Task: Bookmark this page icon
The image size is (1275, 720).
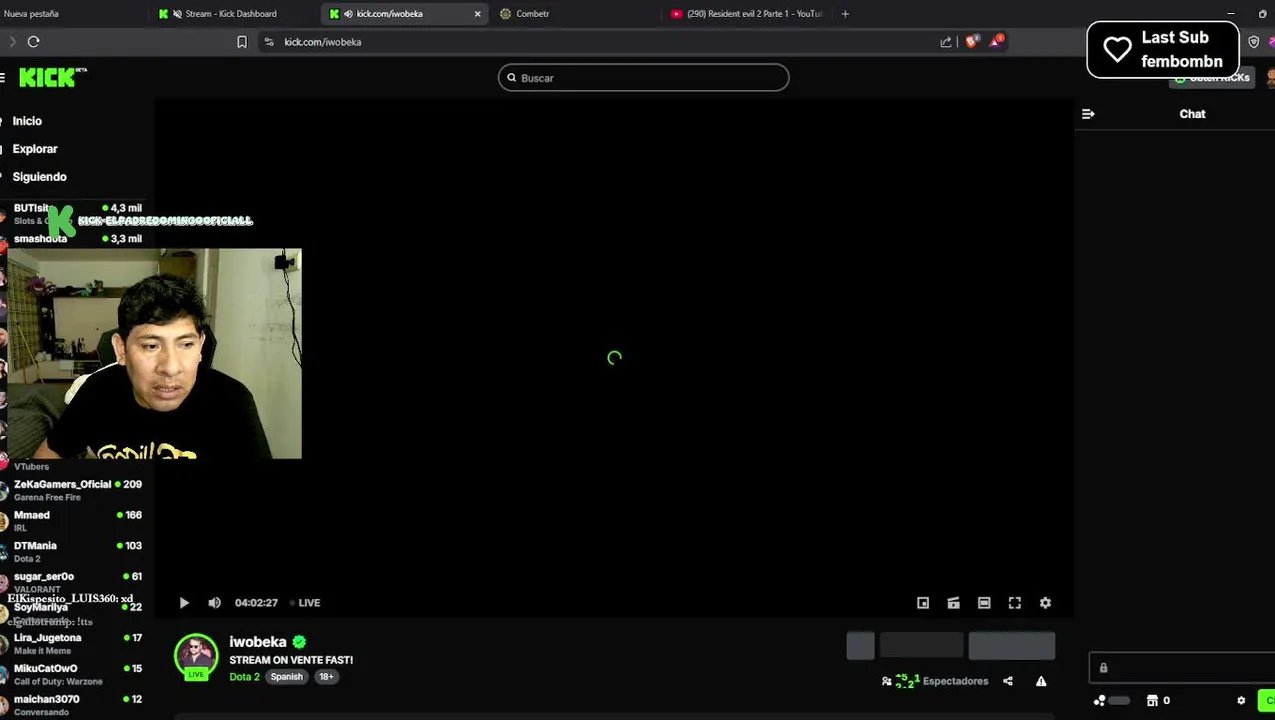Action: point(242,42)
